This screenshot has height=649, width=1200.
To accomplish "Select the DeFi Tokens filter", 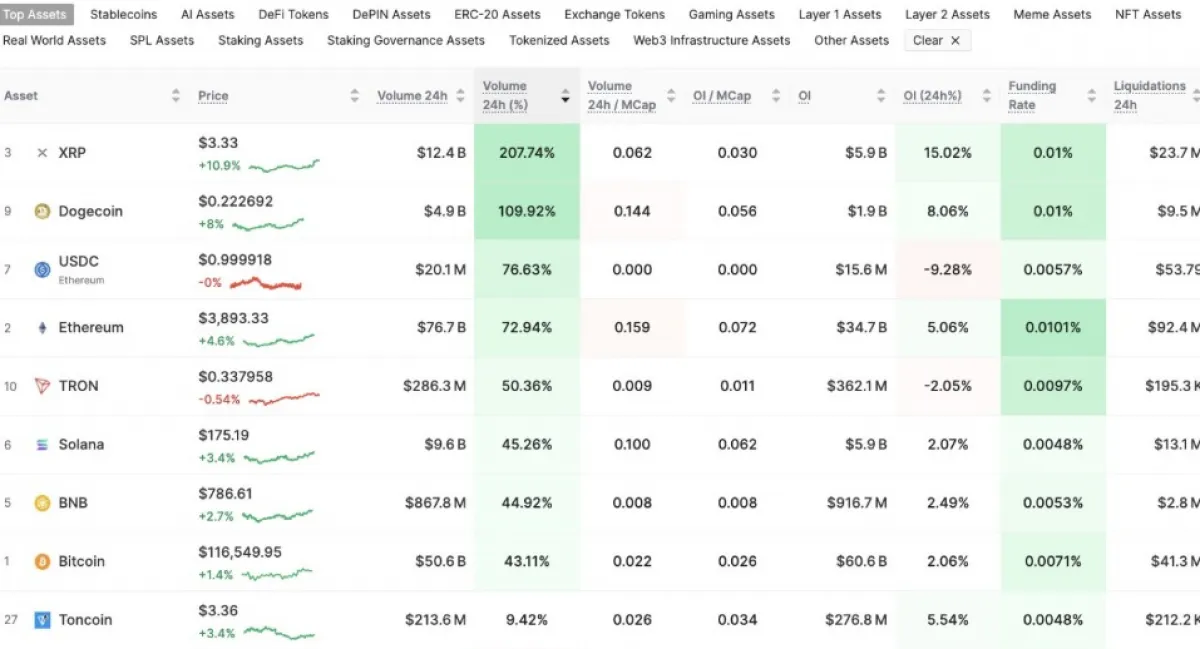I will (294, 14).
